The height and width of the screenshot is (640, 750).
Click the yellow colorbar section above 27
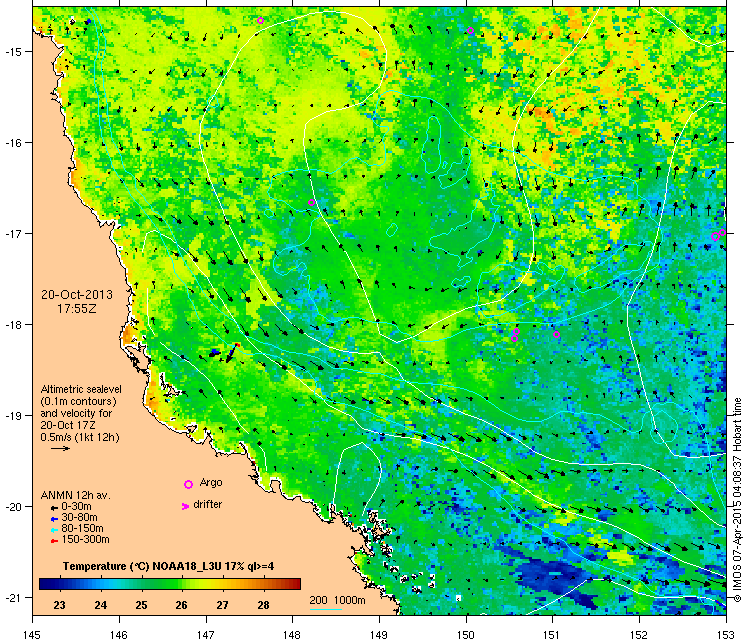coord(222,584)
